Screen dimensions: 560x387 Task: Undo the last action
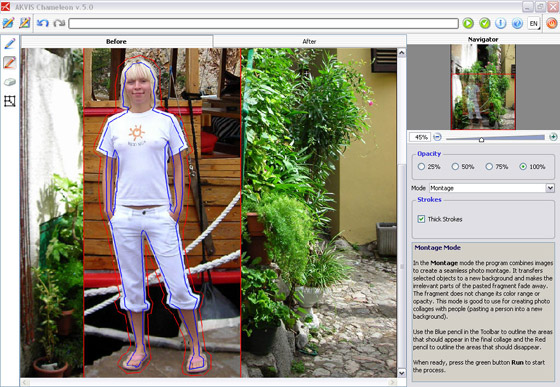coord(42,24)
